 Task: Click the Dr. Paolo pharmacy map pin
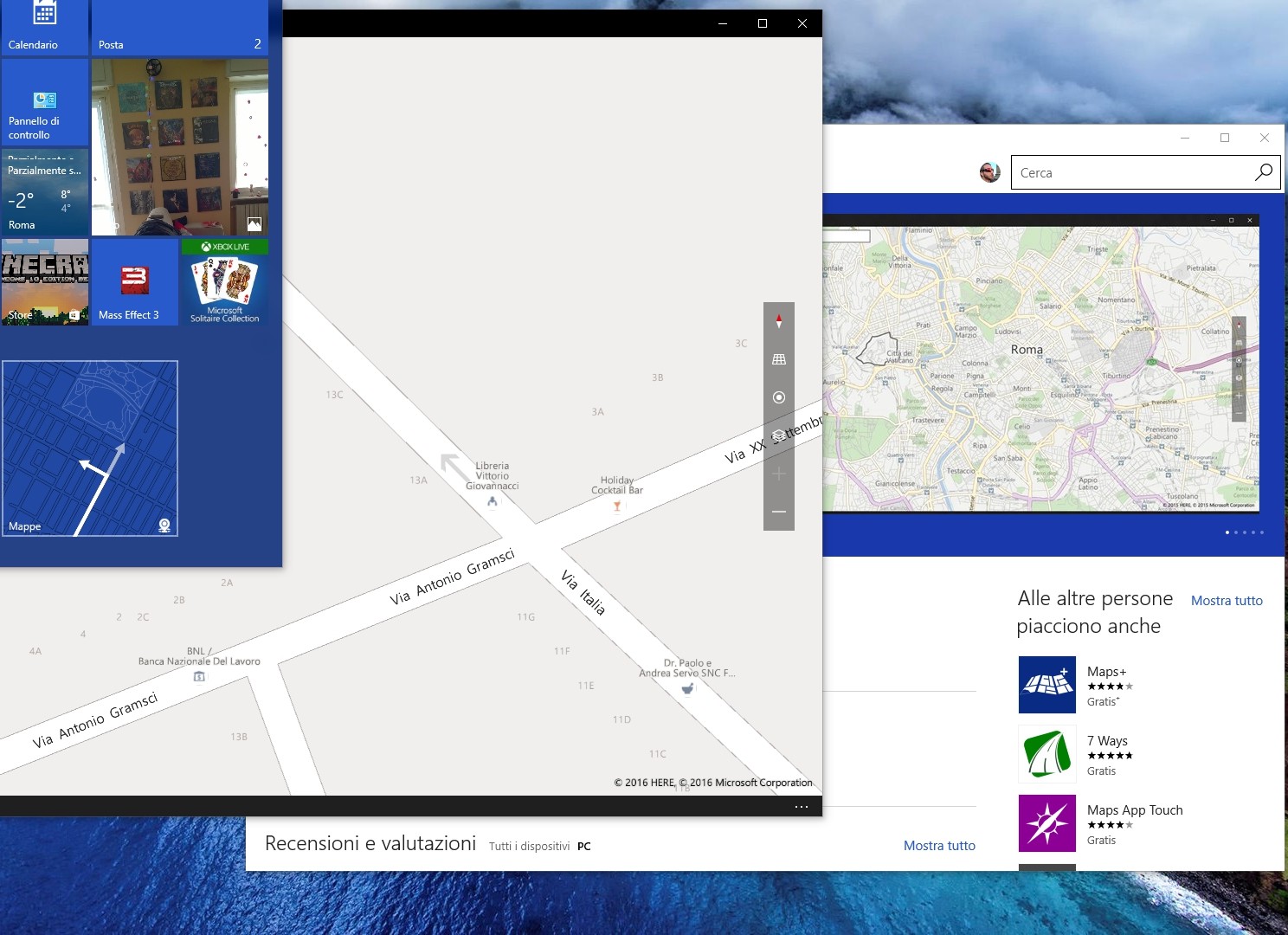[x=687, y=688]
